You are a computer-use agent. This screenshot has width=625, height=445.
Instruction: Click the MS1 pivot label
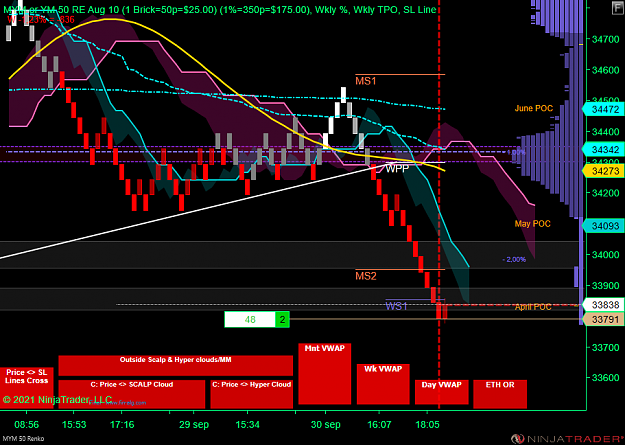point(366,81)
